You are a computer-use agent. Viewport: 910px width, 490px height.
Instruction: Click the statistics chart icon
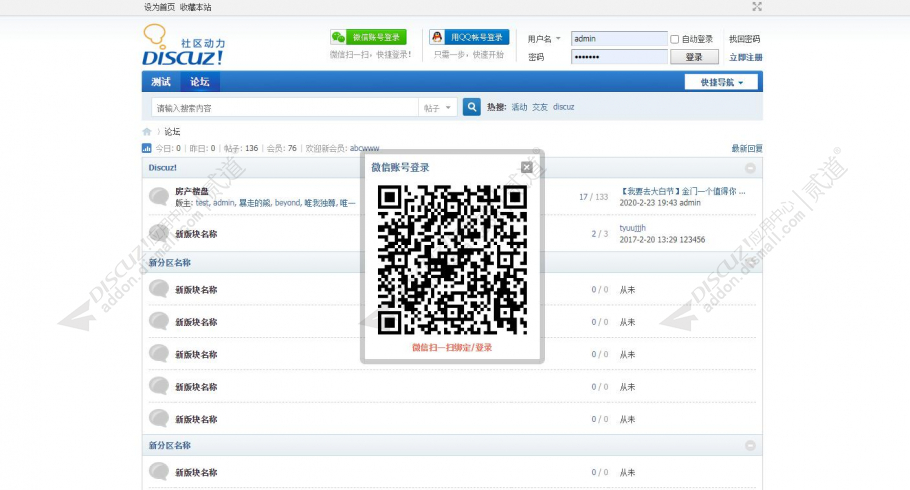point(147,149)
